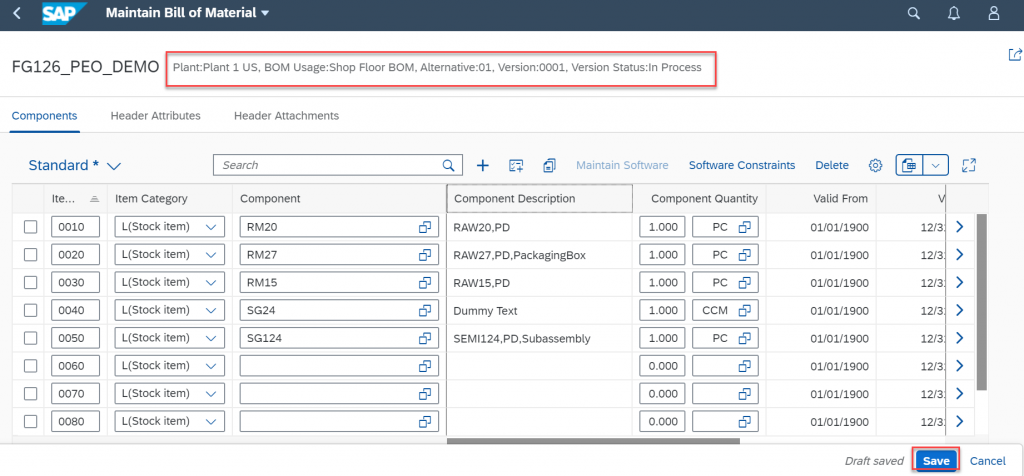Open search with the header magnifier icon
The height and width of the screenshot is (476, 1024).
914,13
